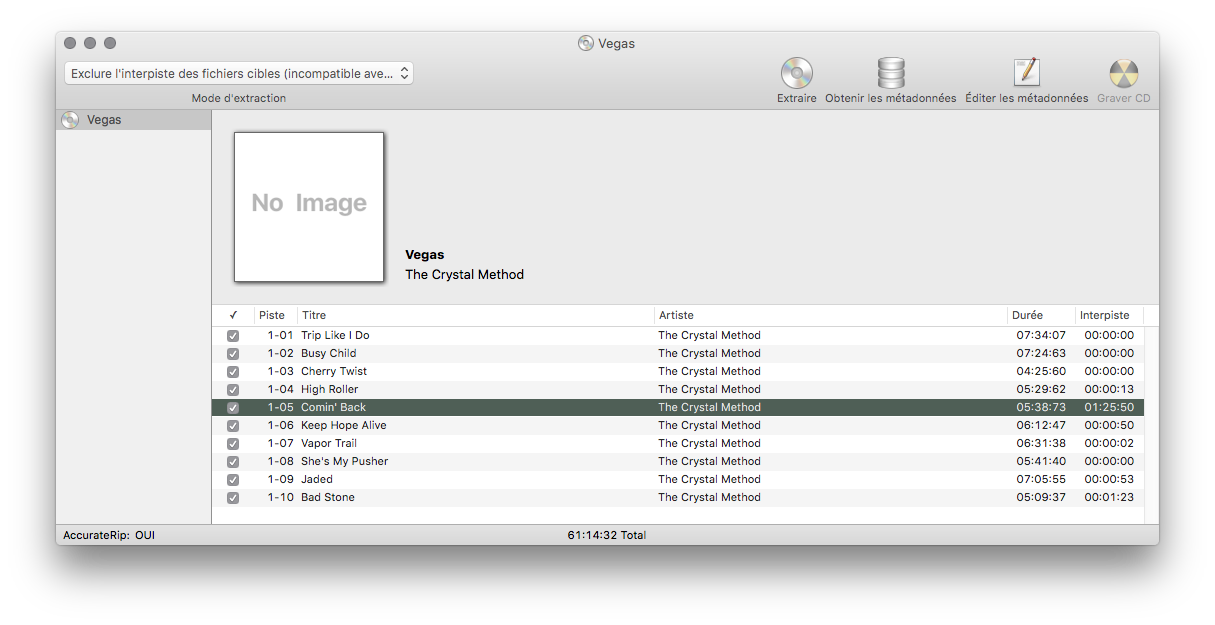Uncheck track 1-02 Busy Child
This screenshot has height=625, width=1215.
(x=233, y=354)
